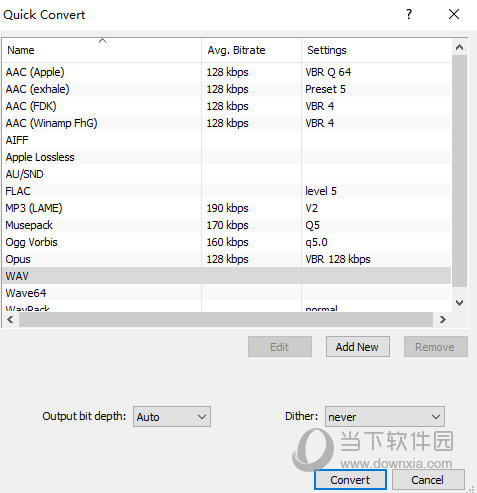Select the AAC (Apple) preset
The height and width of the screenshot is (493, 477).
pyautogui.click(x=227, y=72)
